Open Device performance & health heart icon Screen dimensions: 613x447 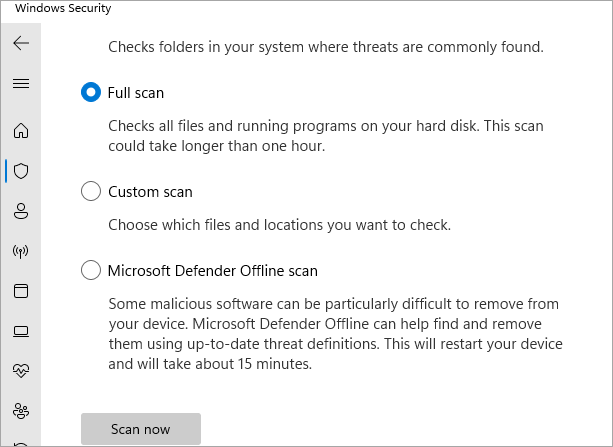[x=20, y=370]
